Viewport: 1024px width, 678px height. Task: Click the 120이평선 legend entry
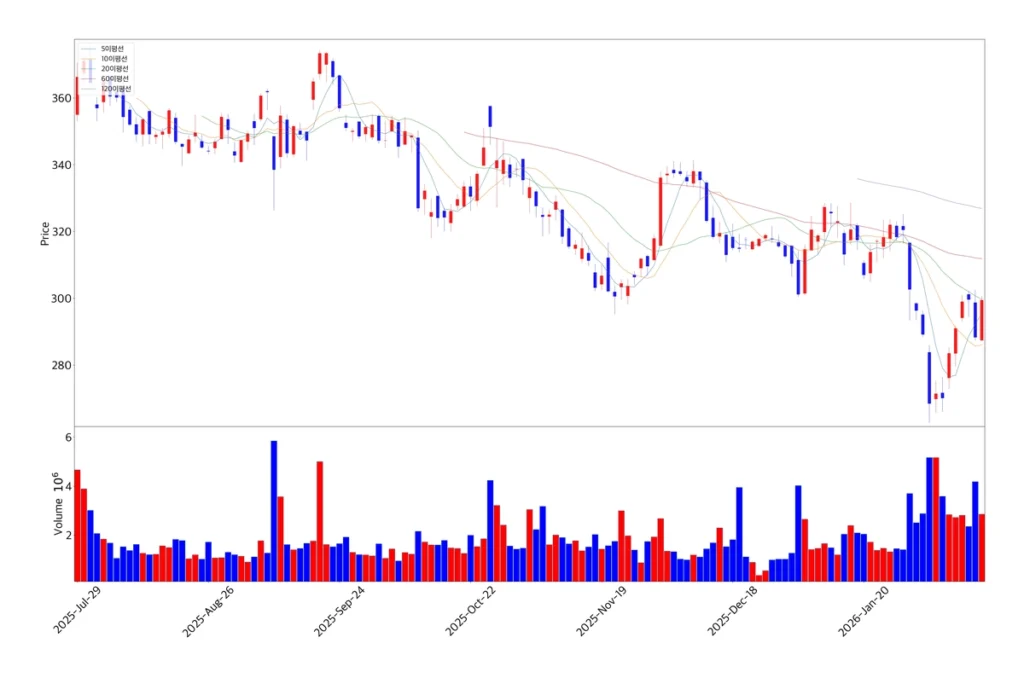tap(116, 88)
